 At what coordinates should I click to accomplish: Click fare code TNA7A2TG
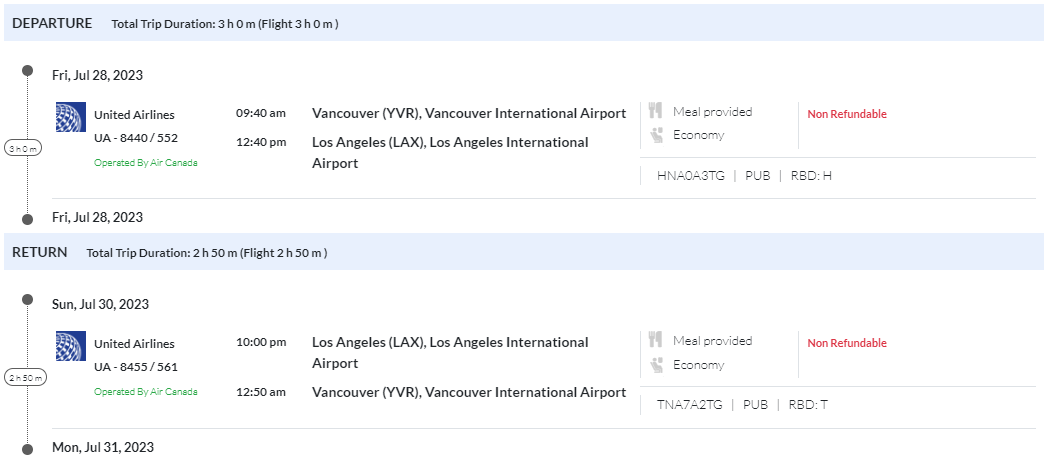click(x=690, y=404)
